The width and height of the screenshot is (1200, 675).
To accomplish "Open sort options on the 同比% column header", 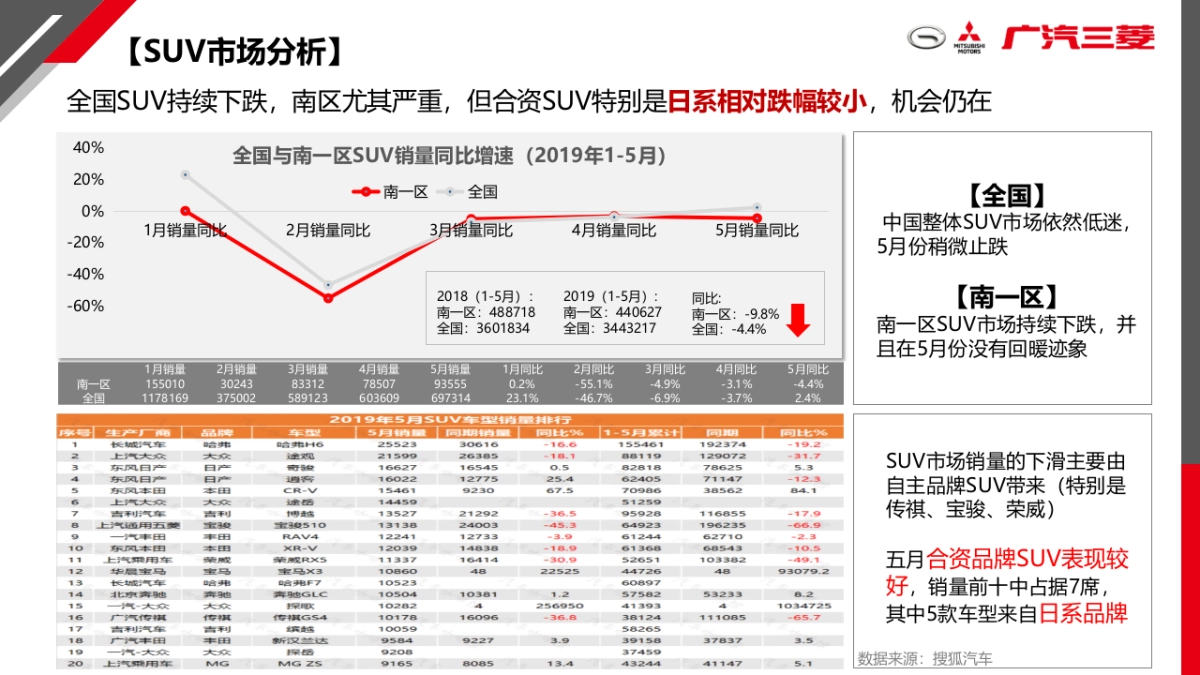I will point(558,434).
